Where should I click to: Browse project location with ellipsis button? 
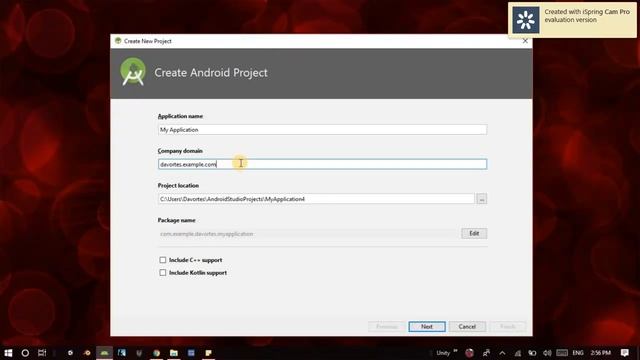click(x=482, y=199)
